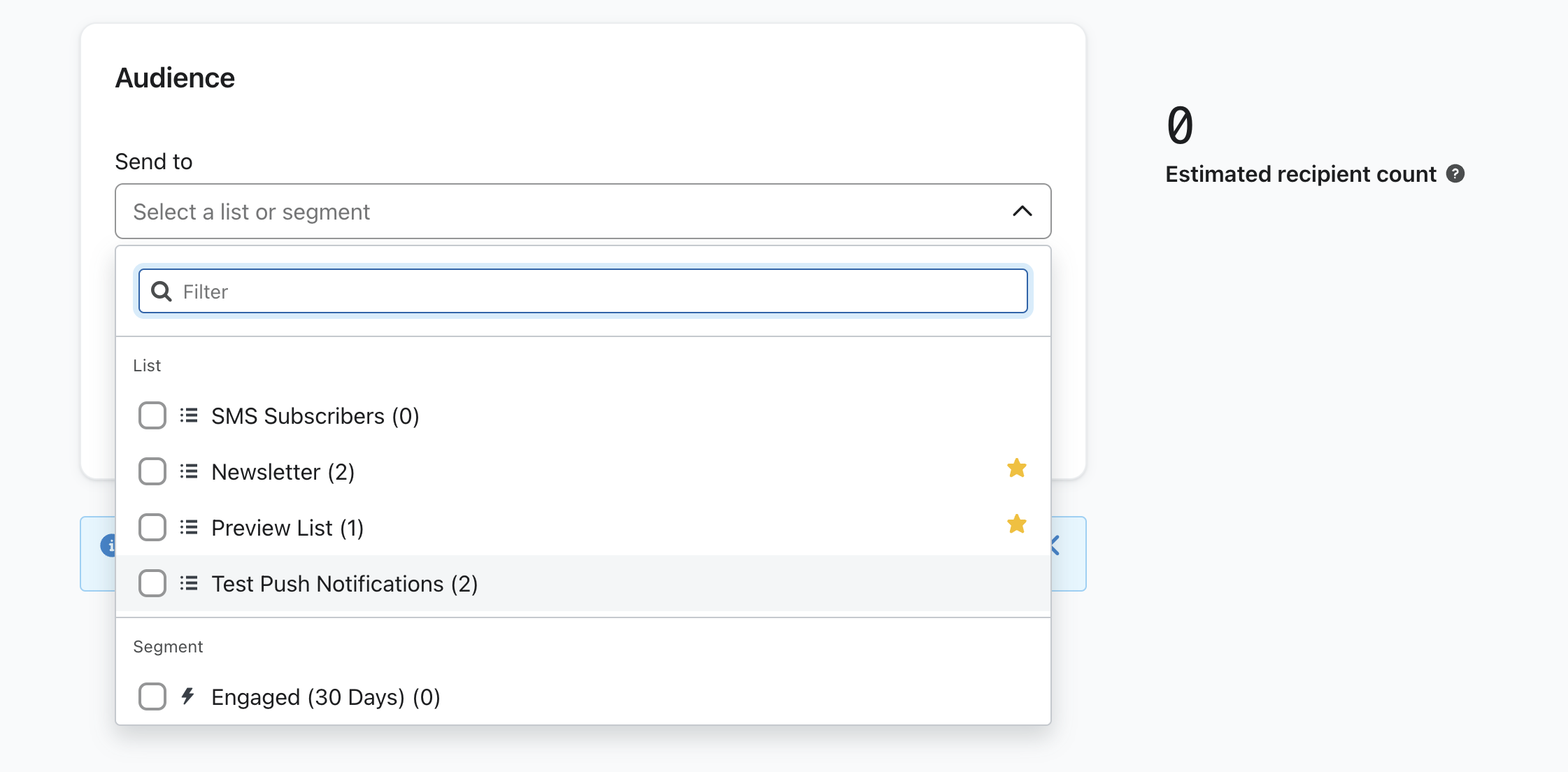Click the Select a list or segment field
The height and width of the screenshot is (772, 1568).
click(560, 211)
